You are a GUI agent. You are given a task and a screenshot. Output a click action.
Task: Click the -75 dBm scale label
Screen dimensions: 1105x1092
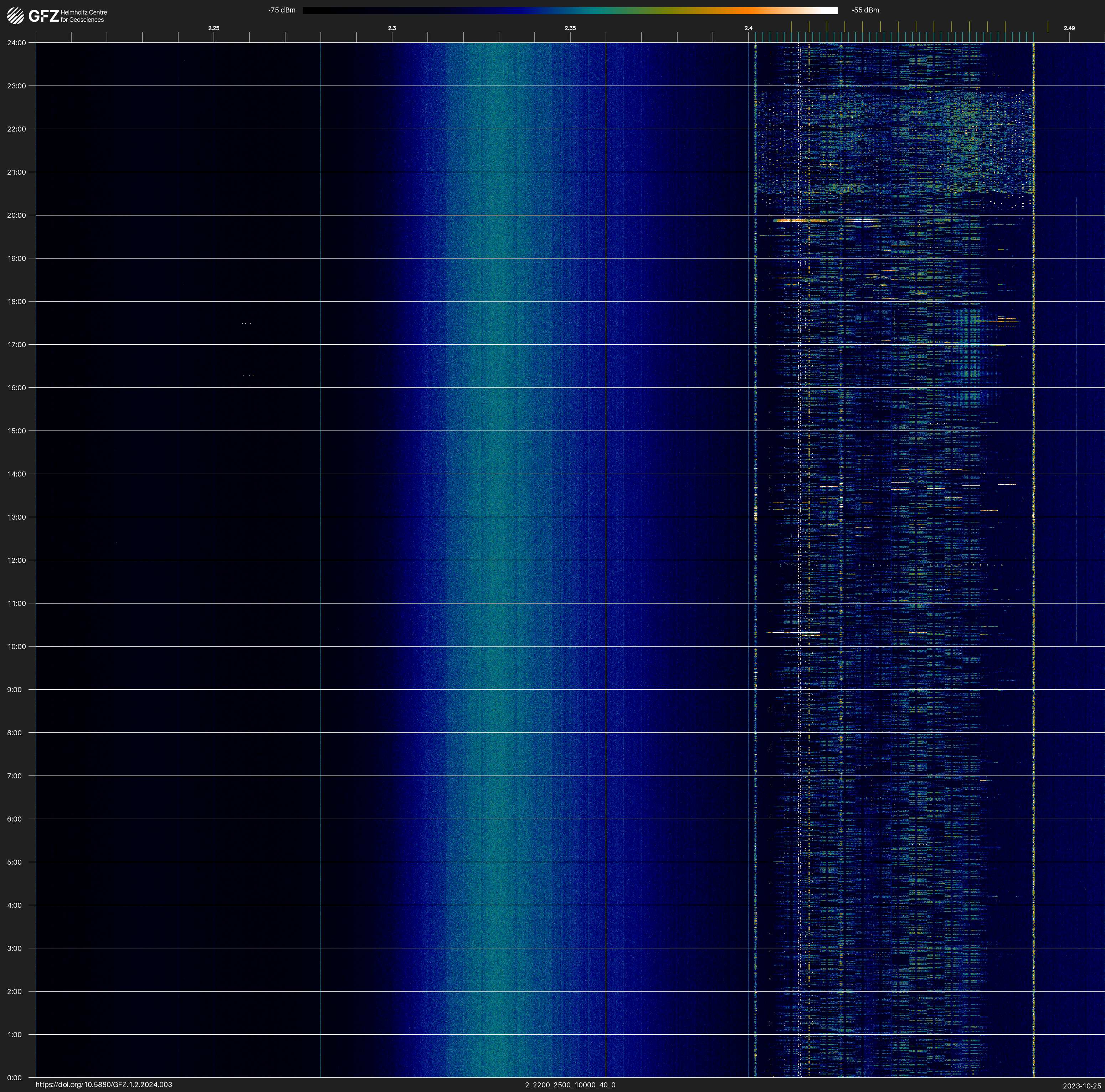282,10
